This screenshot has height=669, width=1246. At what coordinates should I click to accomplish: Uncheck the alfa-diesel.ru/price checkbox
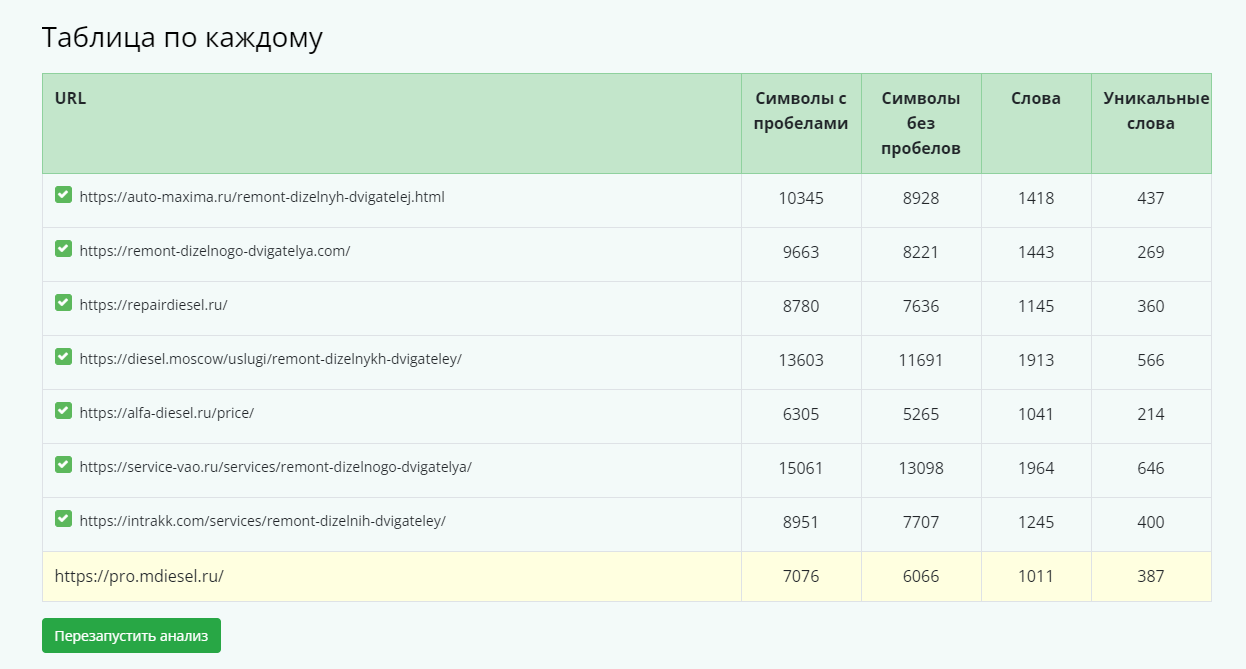[x=63, y=410]
